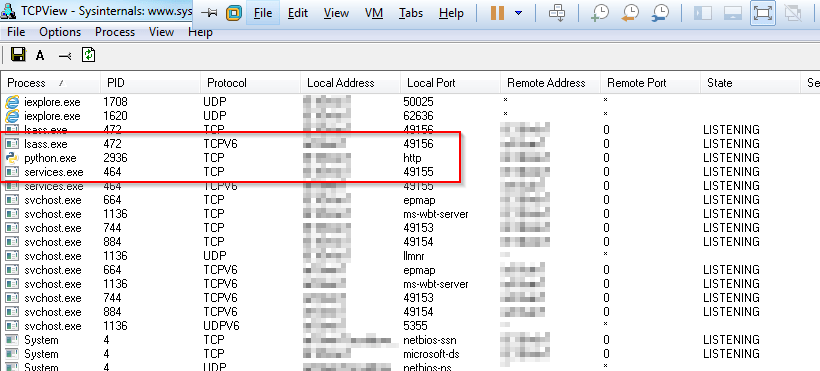Sort by the Local Port column header
Image resolution: width=820 pixels, height=371 pixels.
pos(450,83)
